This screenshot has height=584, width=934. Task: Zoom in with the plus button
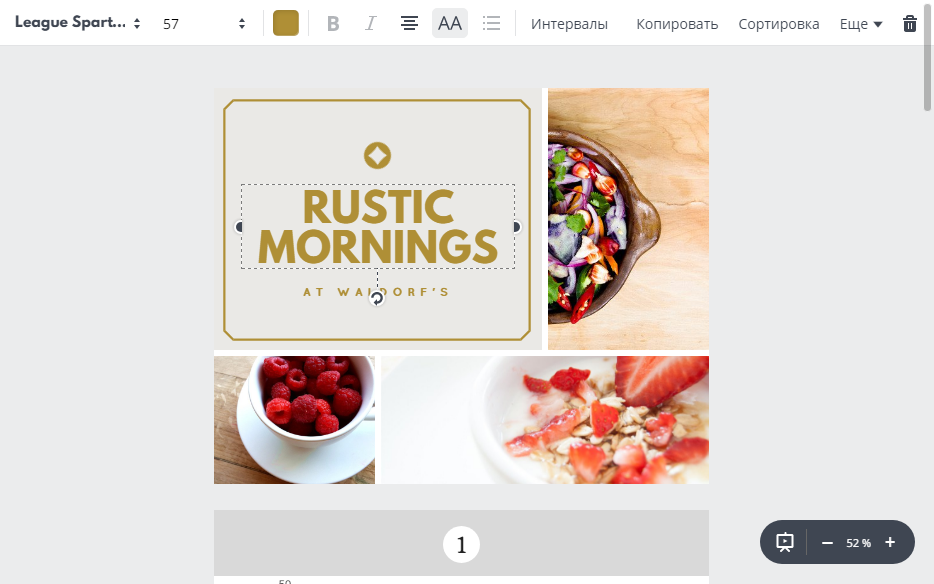pyautogui.click(x=890, y=542)
